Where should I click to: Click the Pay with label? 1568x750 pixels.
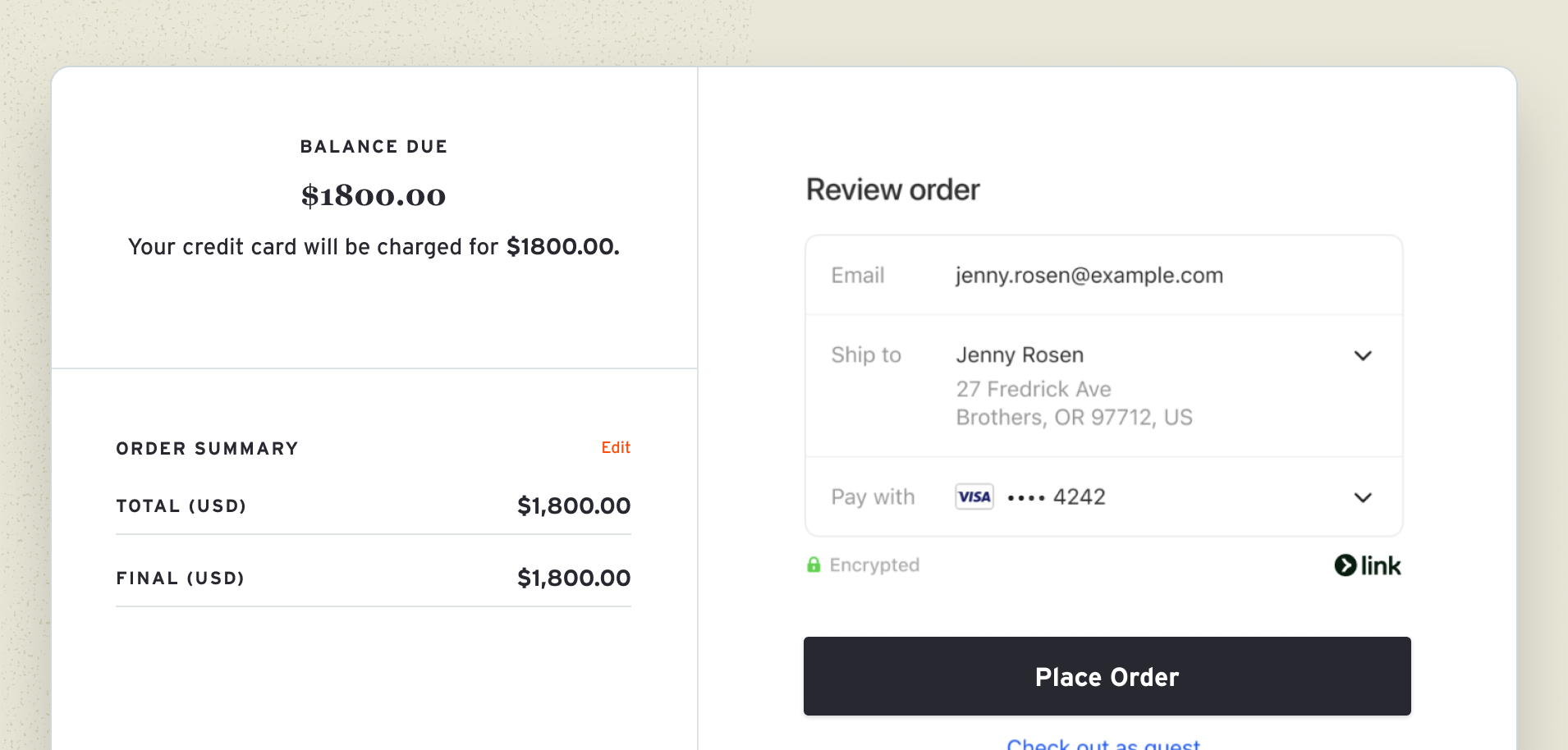tap(872, 497)
